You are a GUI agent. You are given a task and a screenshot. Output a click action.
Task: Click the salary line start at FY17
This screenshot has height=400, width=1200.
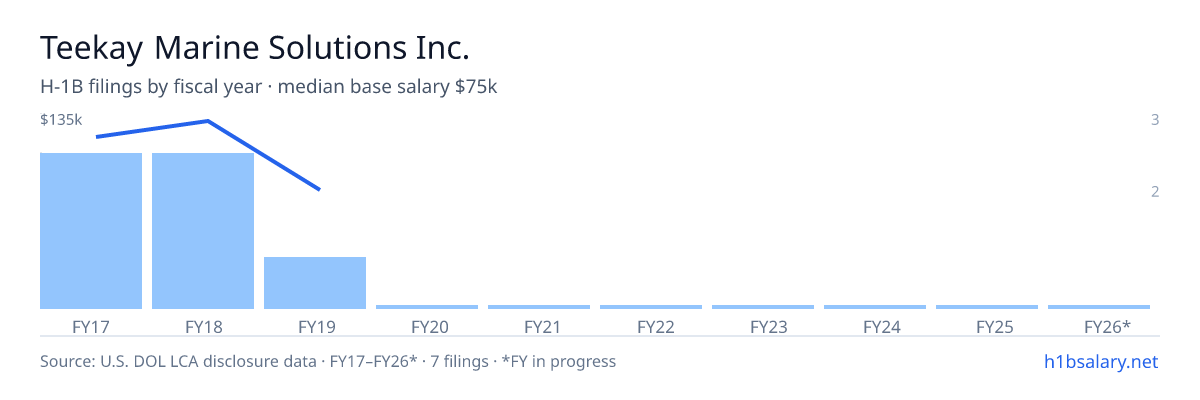[x=96, y=137]
